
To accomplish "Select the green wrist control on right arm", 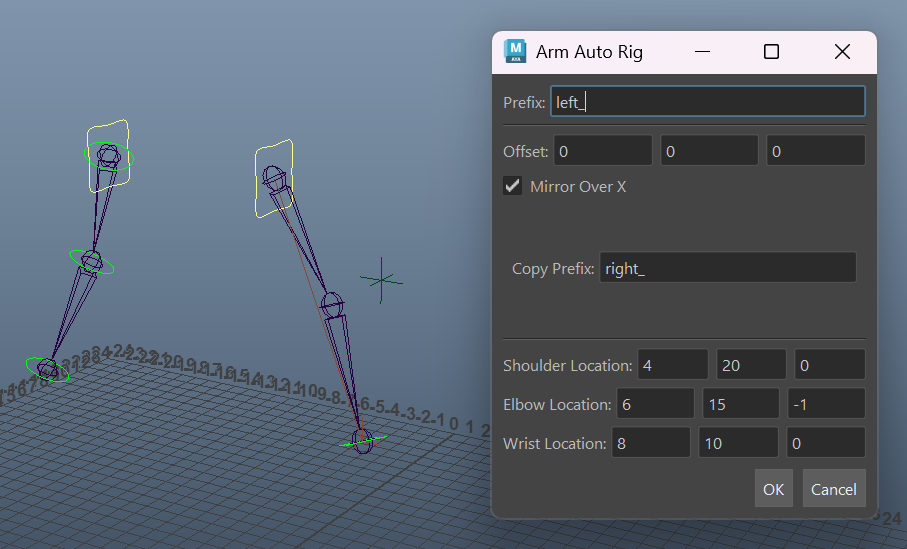I will [363, 441].
